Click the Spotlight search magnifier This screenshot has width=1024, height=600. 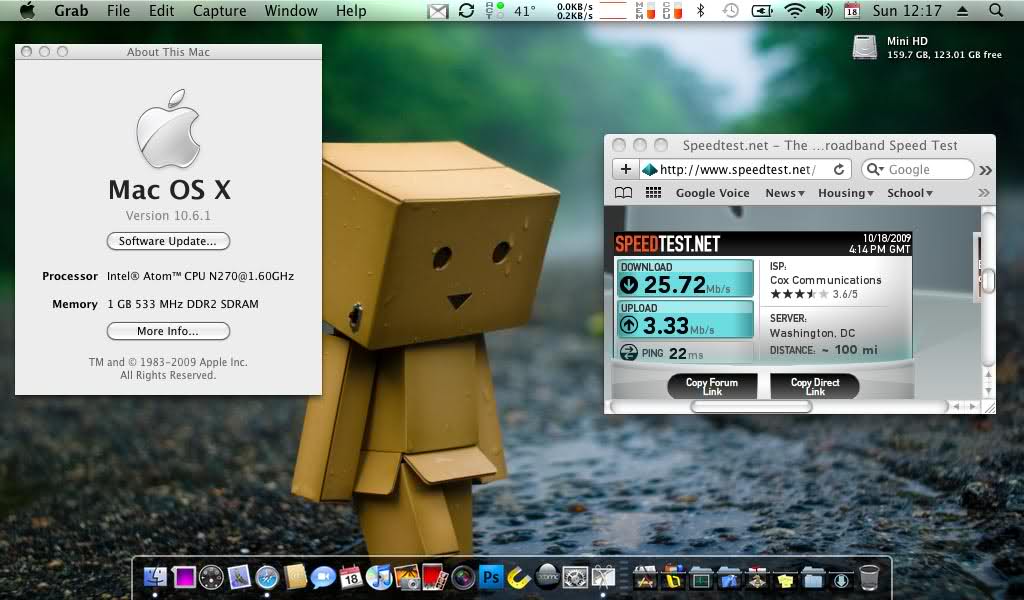coord(996,10)
